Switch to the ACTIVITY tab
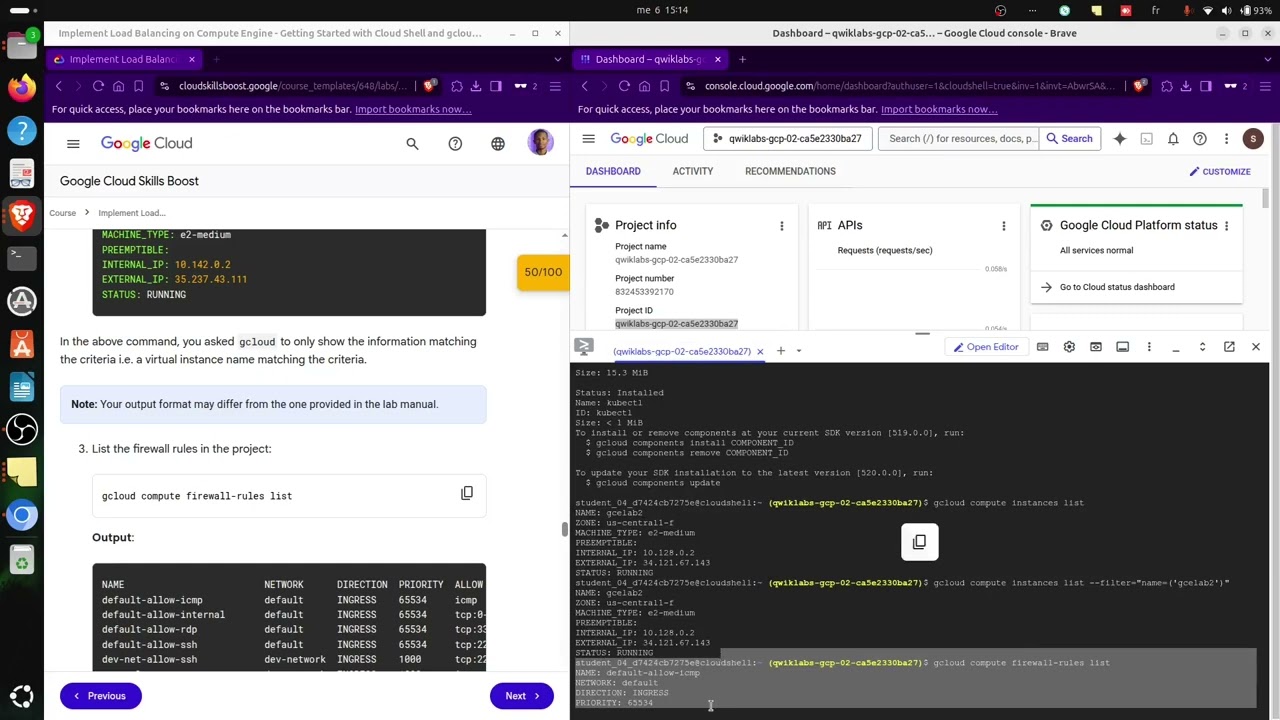The height and width of the screenshot is (720, 1280). (693, 171)
